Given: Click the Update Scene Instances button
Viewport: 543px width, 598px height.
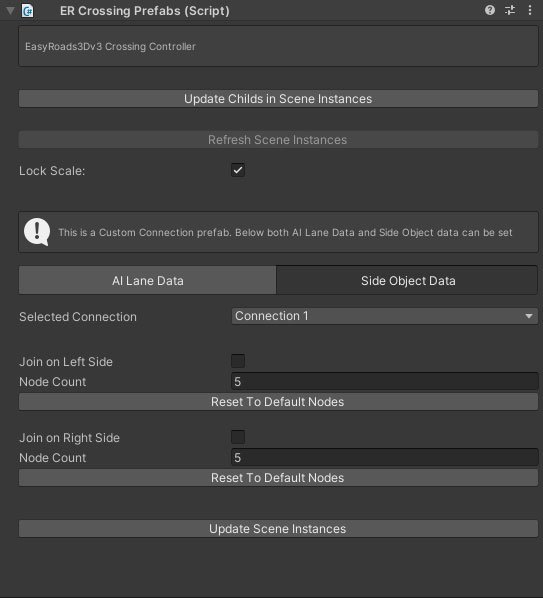Looking at the screenshot, I should click(x=278, y=529).
